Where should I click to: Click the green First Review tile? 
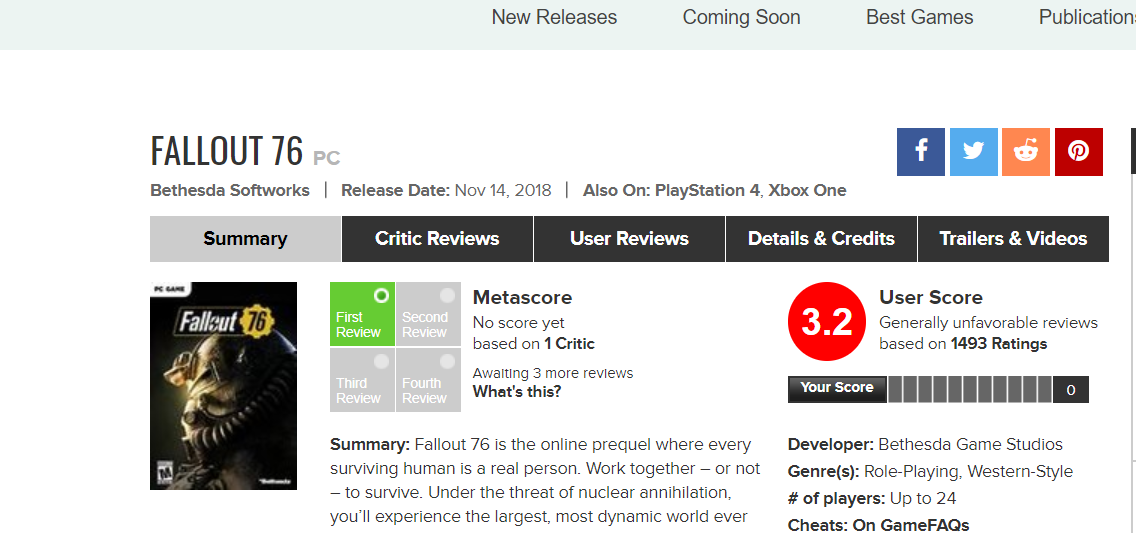[362, 314]
